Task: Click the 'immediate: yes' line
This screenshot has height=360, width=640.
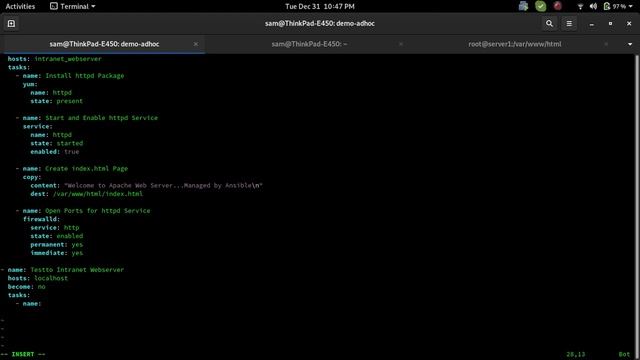Action: [x=56, y=253]
